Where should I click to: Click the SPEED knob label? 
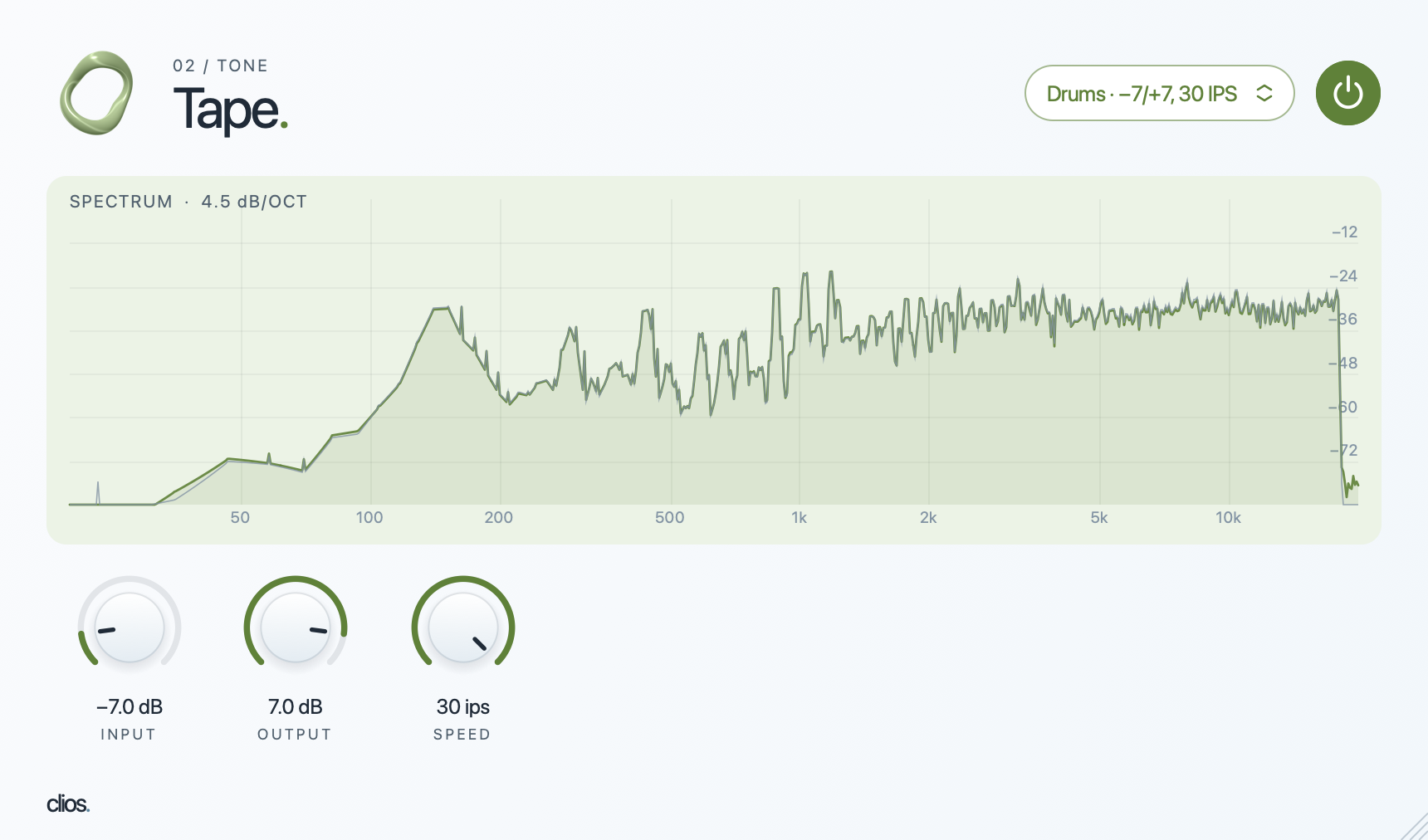tap(462, 735)
